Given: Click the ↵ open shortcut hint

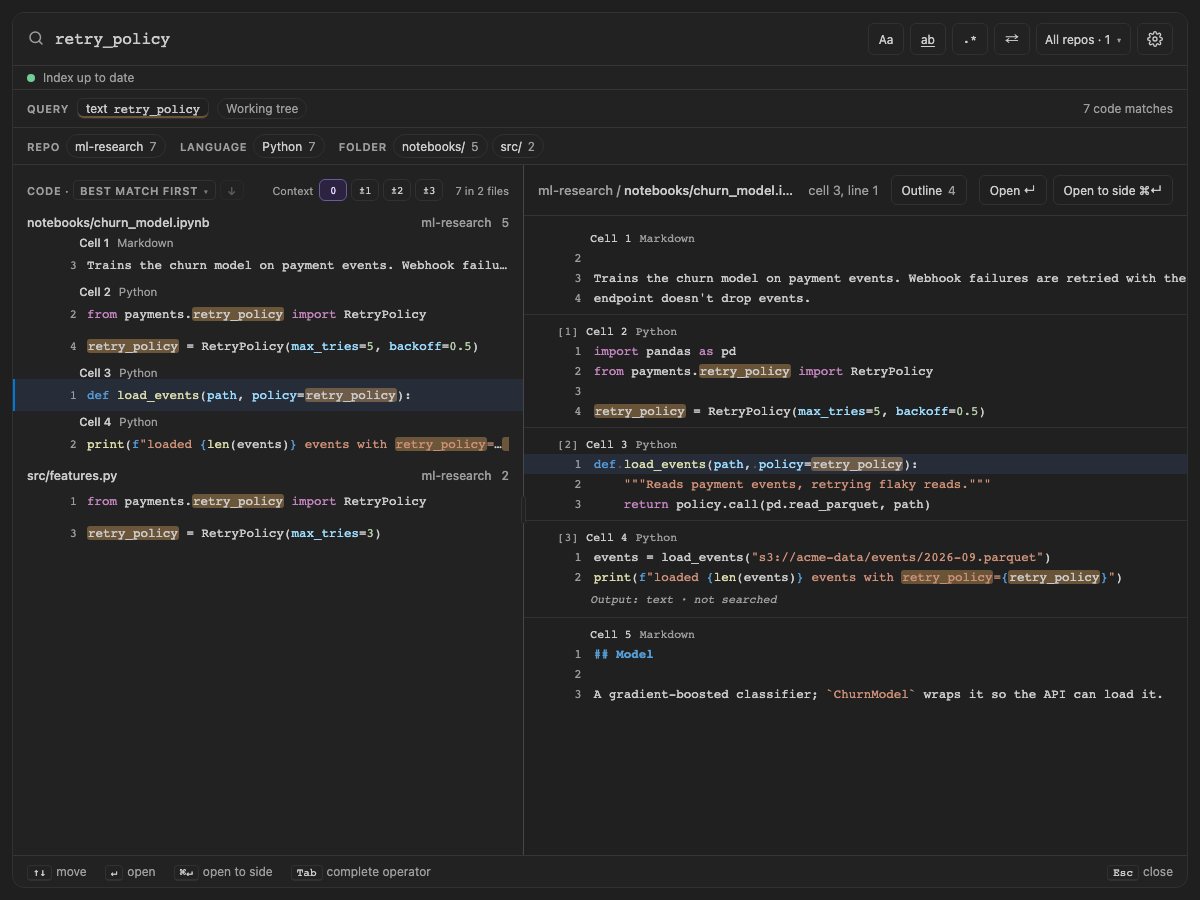Looking at the screenshot, I should point(130,872).
